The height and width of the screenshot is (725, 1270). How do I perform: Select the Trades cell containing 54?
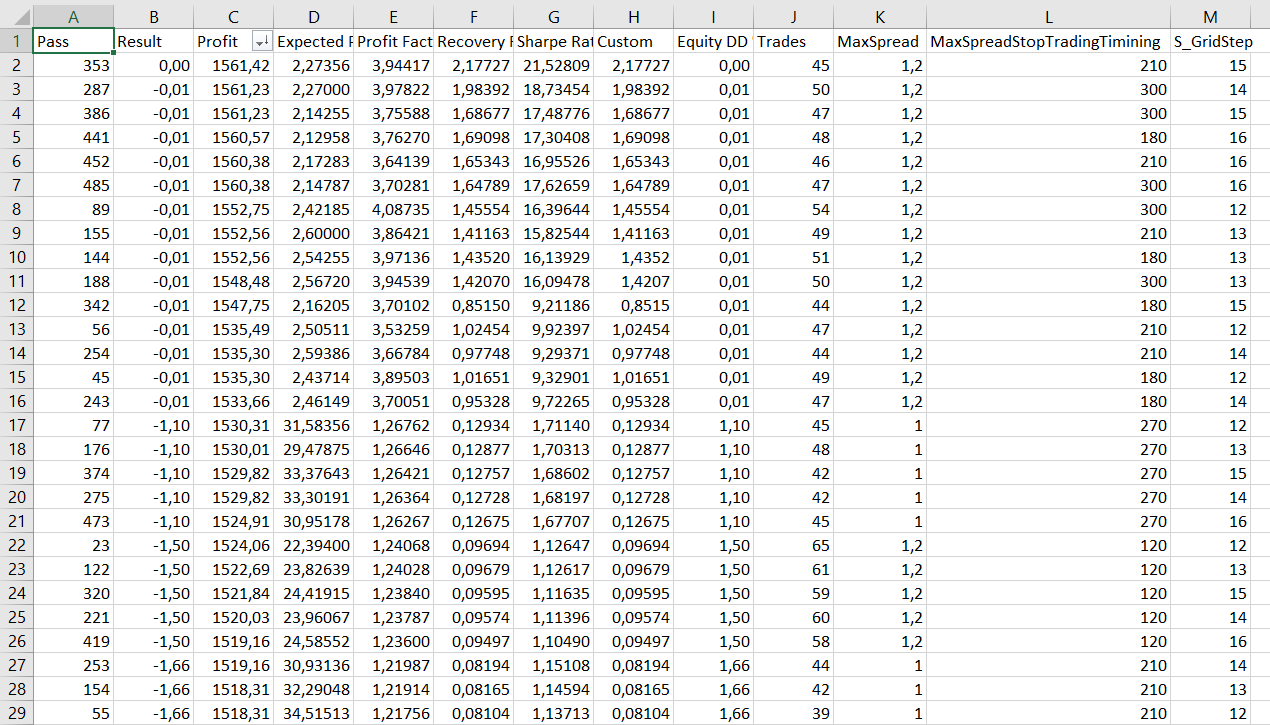(793, 209)
